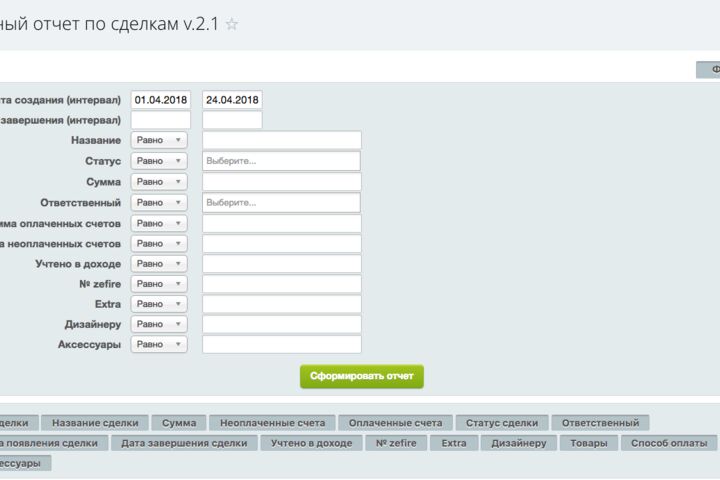Screen dimensions: 720x480
Task: Focus the № zefire value field
Action: (281, 284)
